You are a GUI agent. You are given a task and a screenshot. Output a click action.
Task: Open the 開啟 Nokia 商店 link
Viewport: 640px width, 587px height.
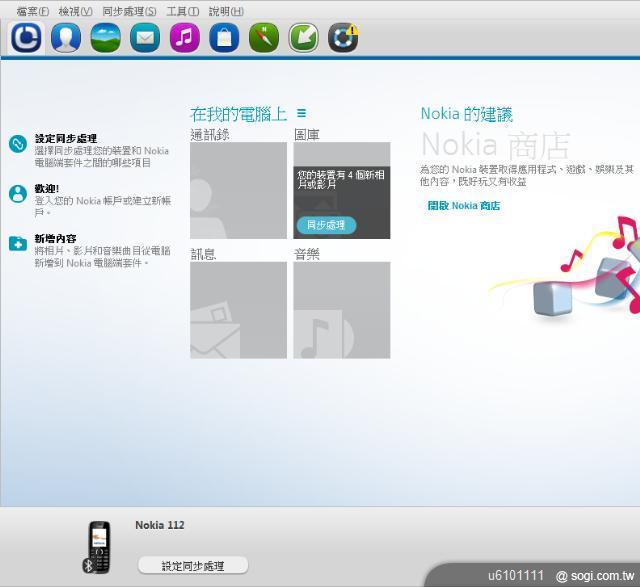tap(463, 206)
